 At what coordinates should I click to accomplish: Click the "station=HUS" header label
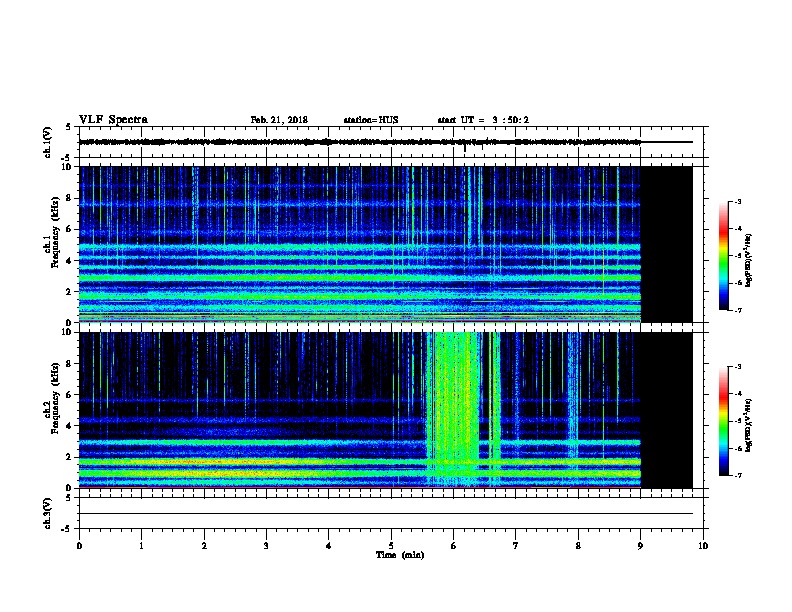(x=371, y=120)
